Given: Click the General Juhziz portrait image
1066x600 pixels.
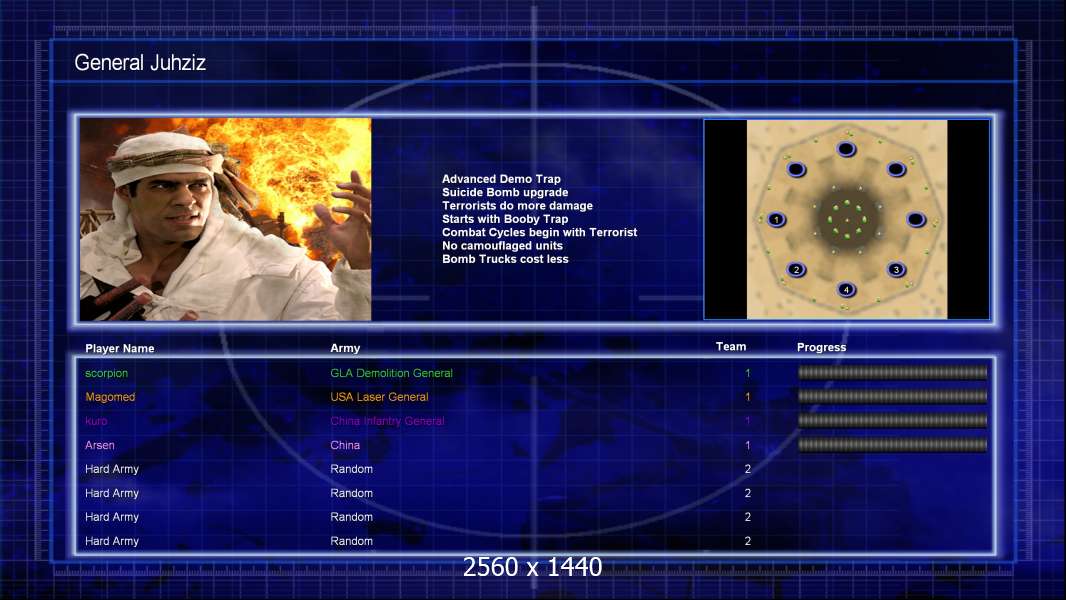Looking at the screenshot, I should [225, 220].
